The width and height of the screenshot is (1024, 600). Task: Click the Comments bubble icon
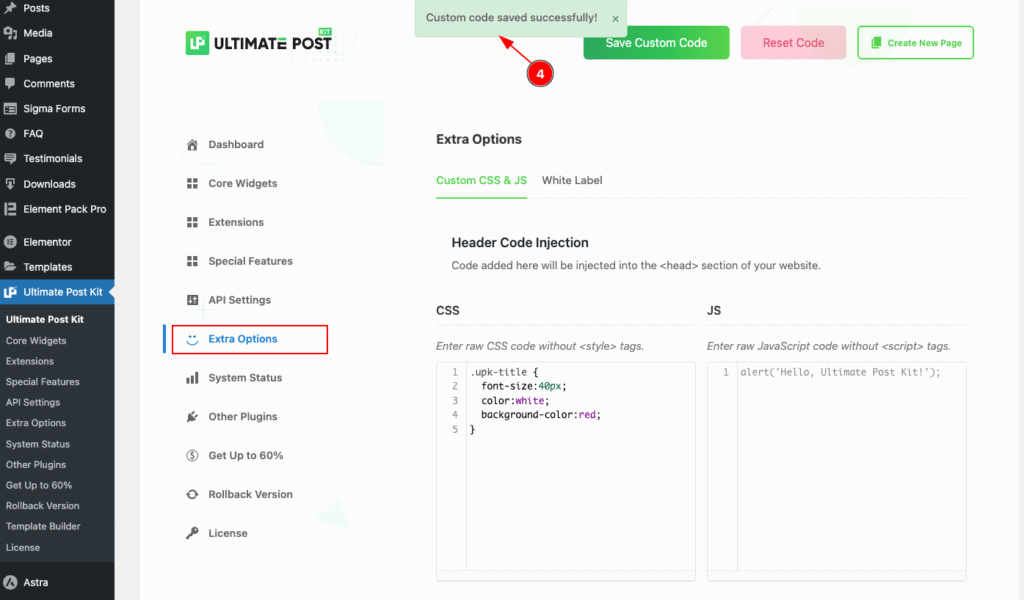10,84
